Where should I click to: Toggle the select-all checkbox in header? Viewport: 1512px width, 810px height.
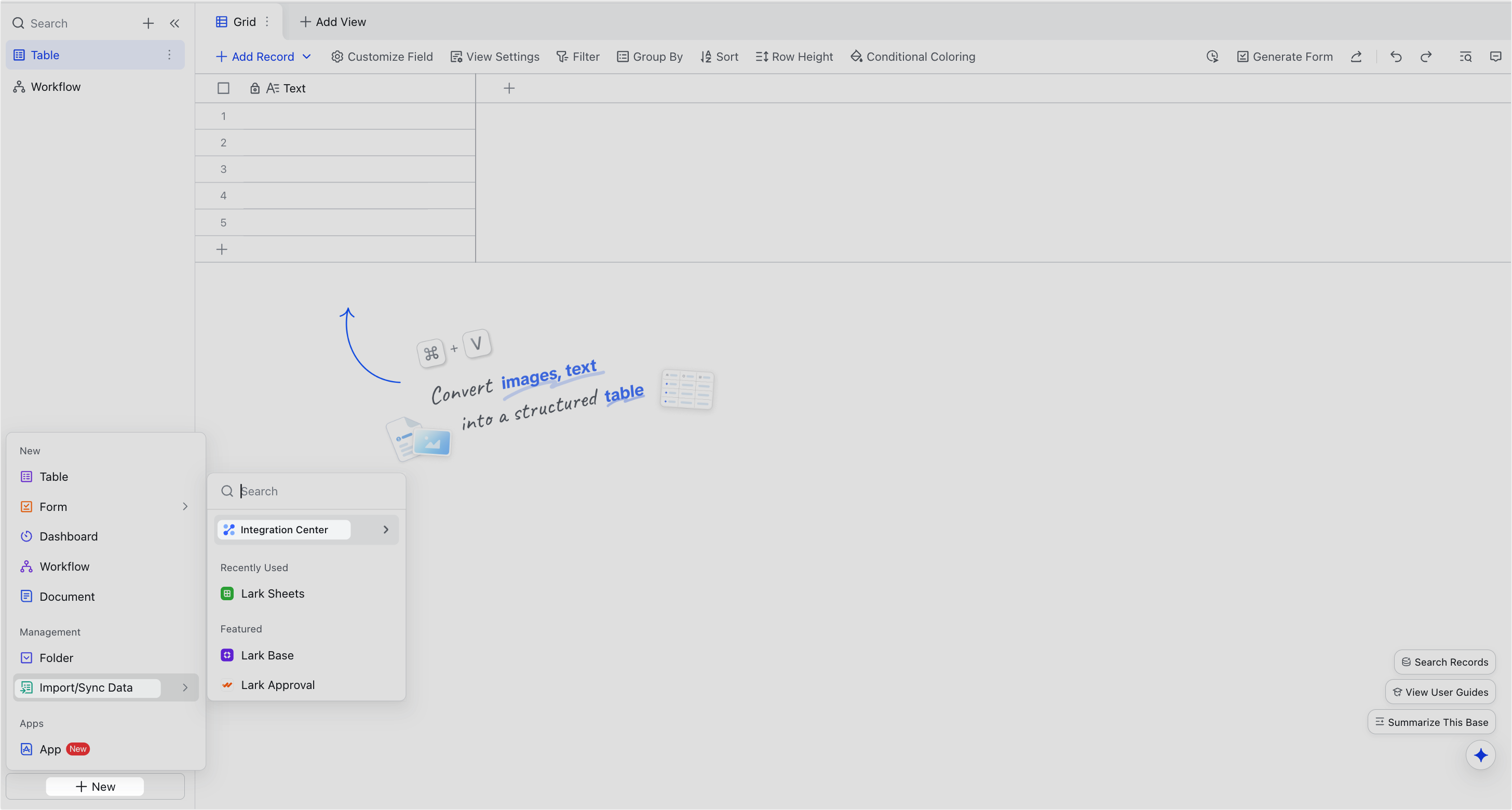click(223, 88)
